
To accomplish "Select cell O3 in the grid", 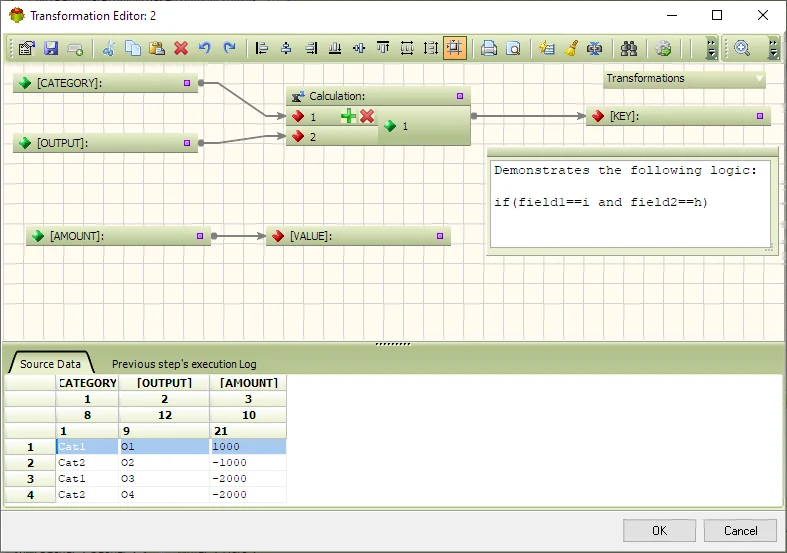I will tap(164, 479).
